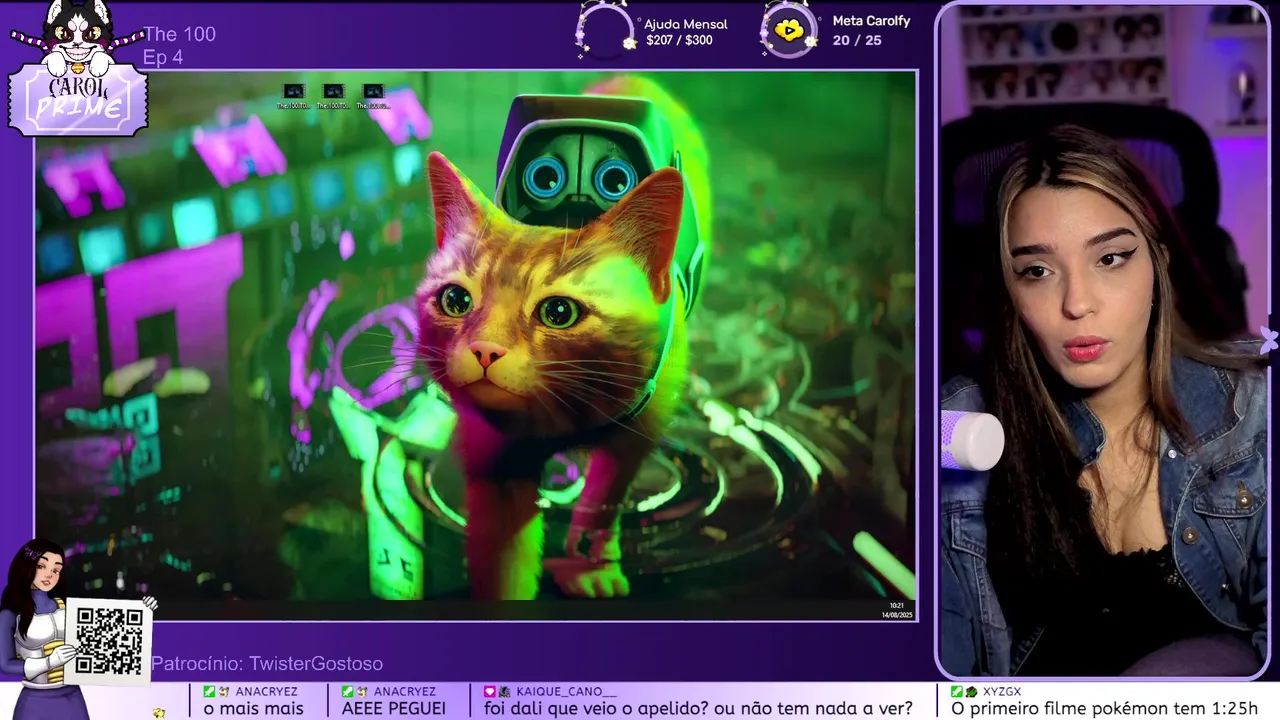The width and height of the screenshot is (1280, 720).
Task: Click the chat message 'o mais mais'
Action: click(x=253, y=708)
